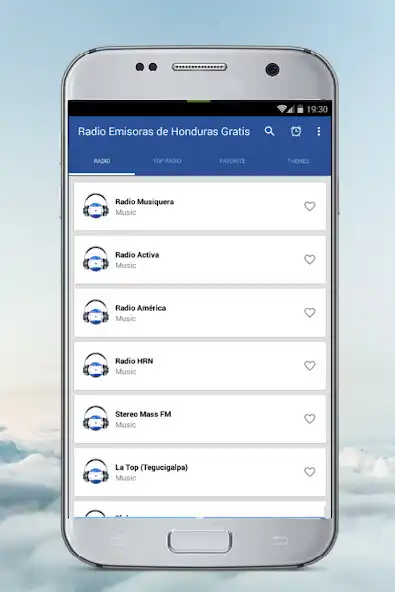Switch to the THEMES tab

tap(298, 161)
